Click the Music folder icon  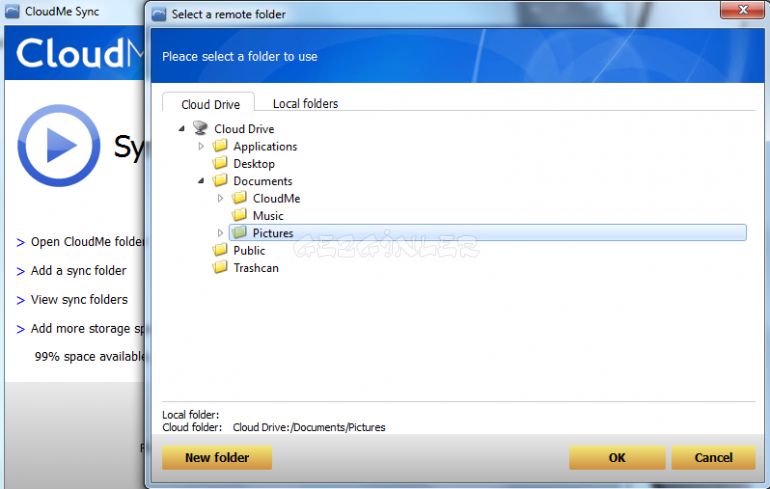point(240,215)
